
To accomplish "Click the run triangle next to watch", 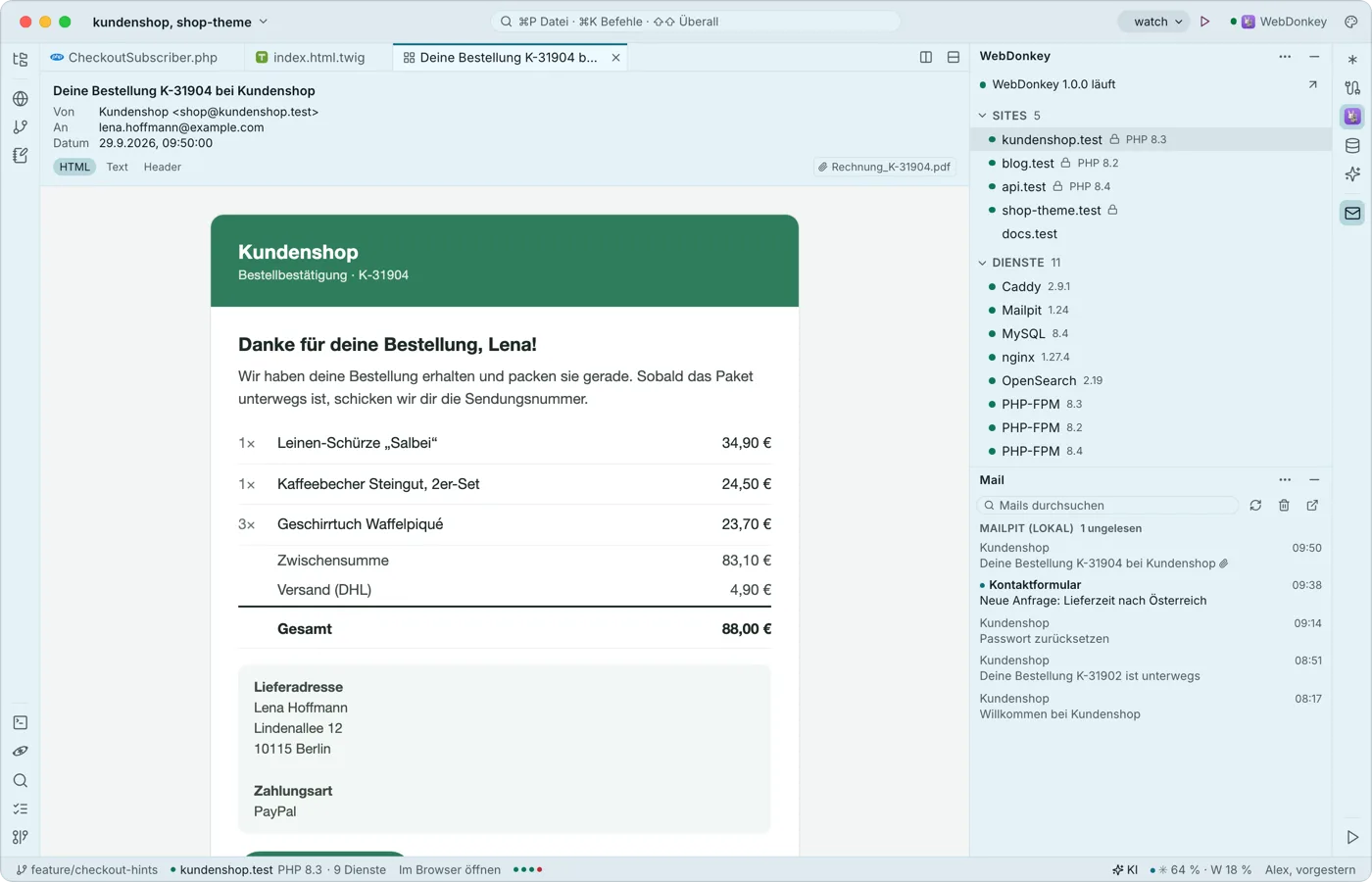I will (1205, 22).
